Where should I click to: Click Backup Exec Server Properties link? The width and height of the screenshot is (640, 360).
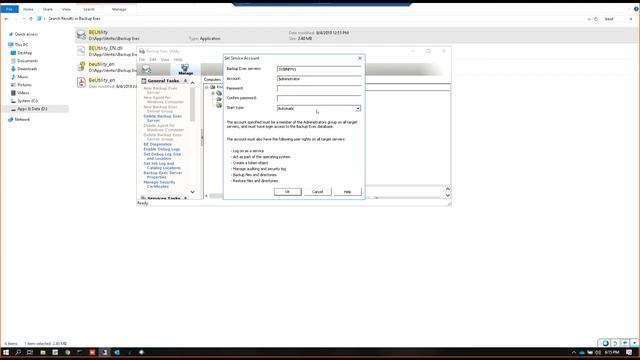pos(163,175)
